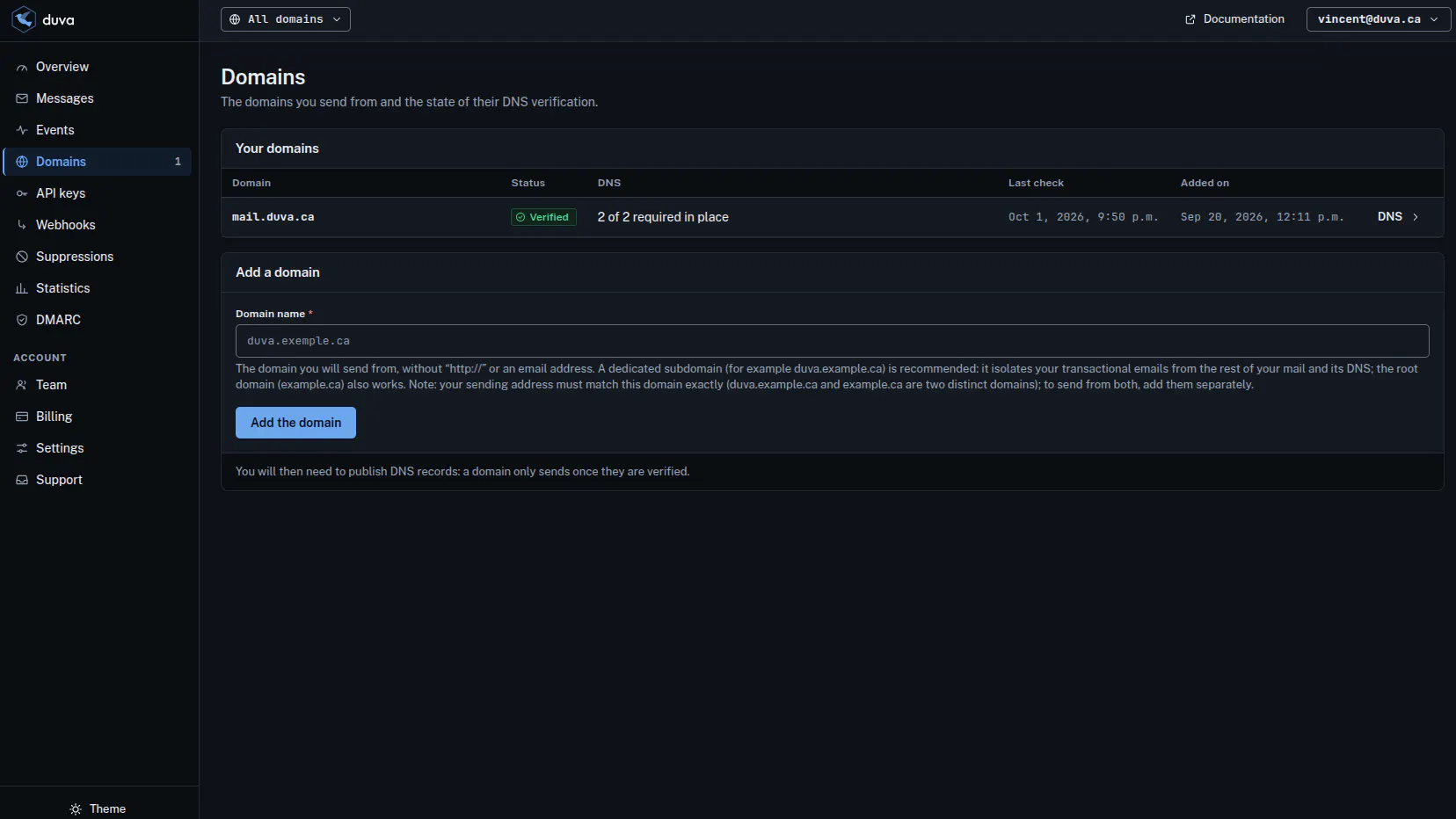1456x819 pixels.
Task: Click the Webhooks arrow icon
Action: 22,225
